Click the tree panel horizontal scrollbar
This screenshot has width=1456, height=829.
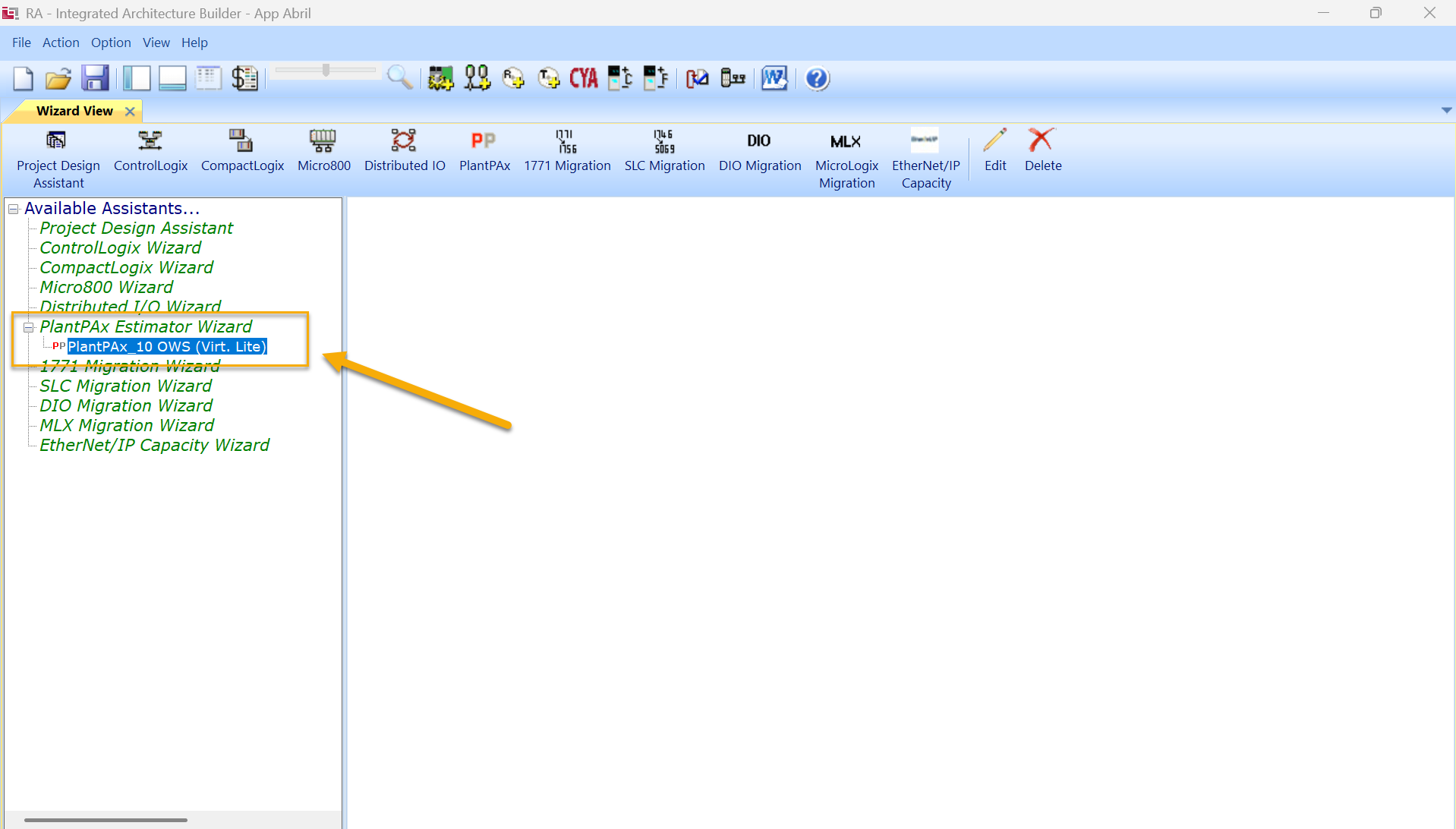tap(106, 820)
